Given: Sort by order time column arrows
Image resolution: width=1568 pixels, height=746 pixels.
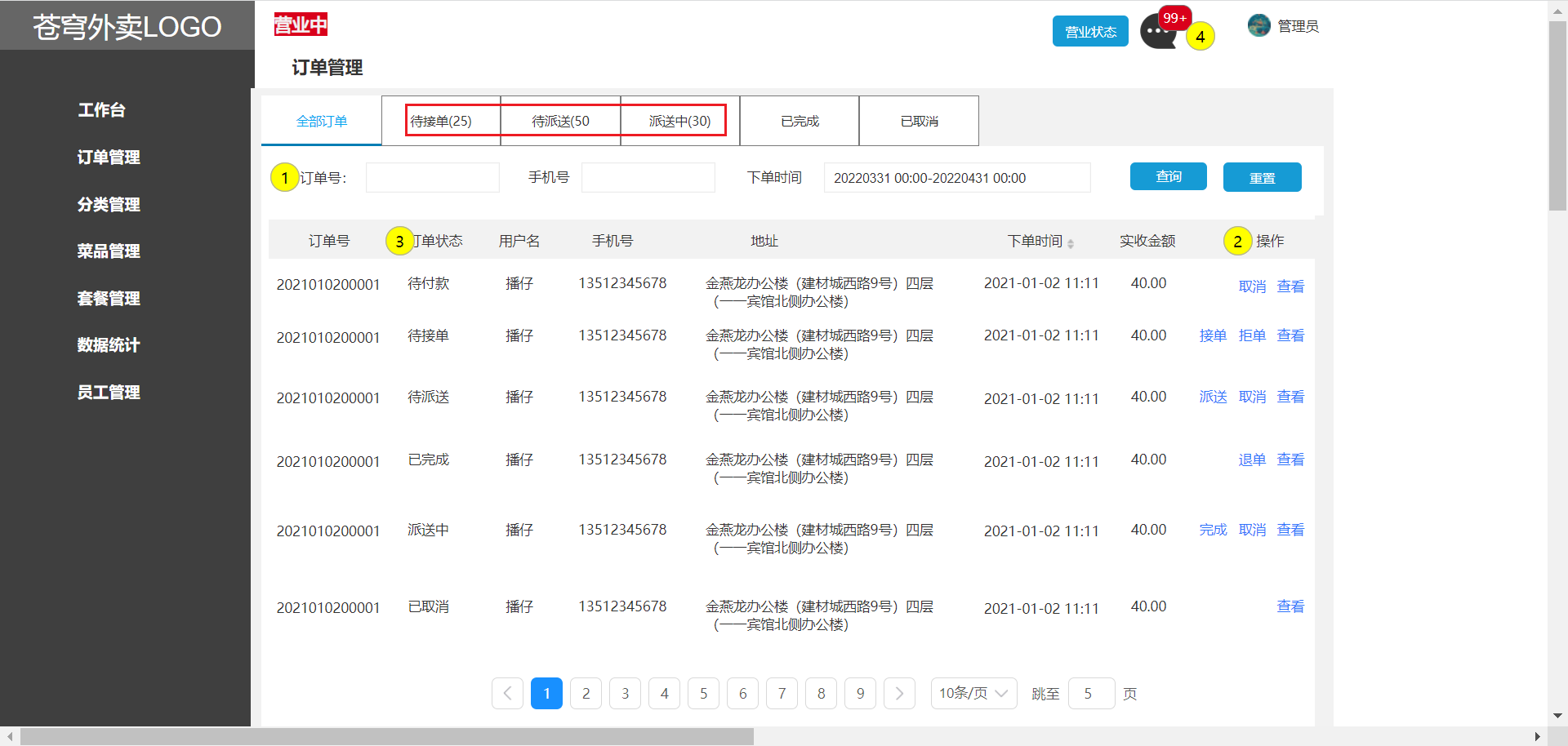Looking at the screenshot, I should [1070, 243].
